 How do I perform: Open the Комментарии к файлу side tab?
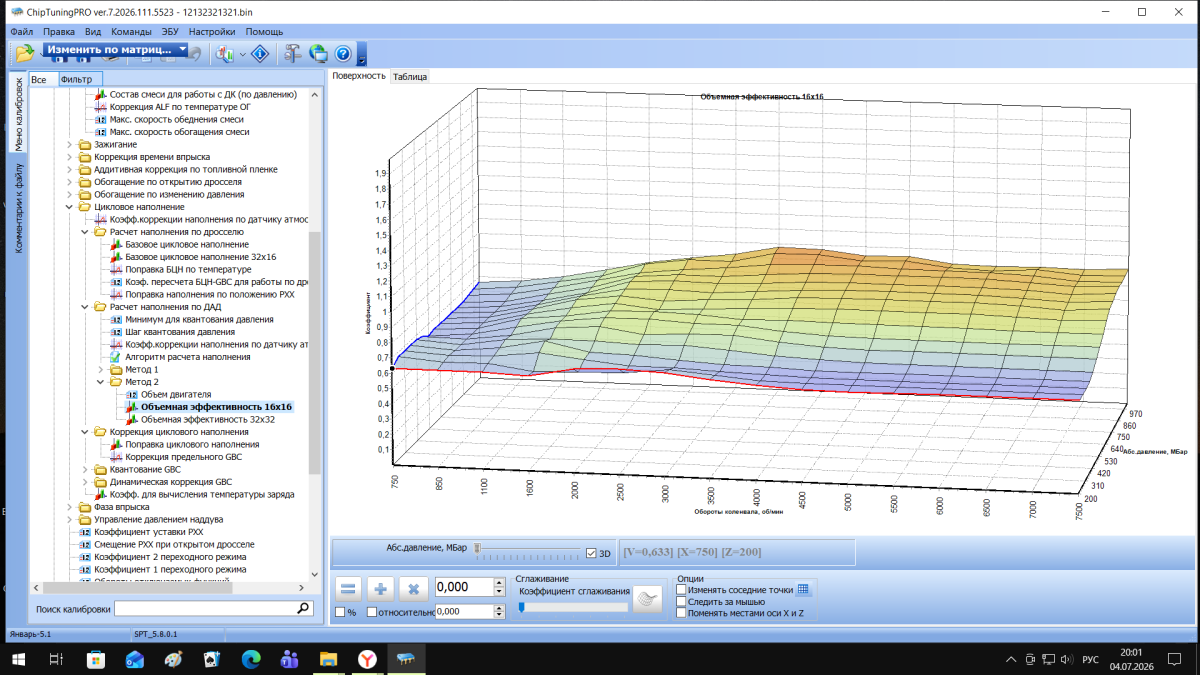click(x=18, y=208)
